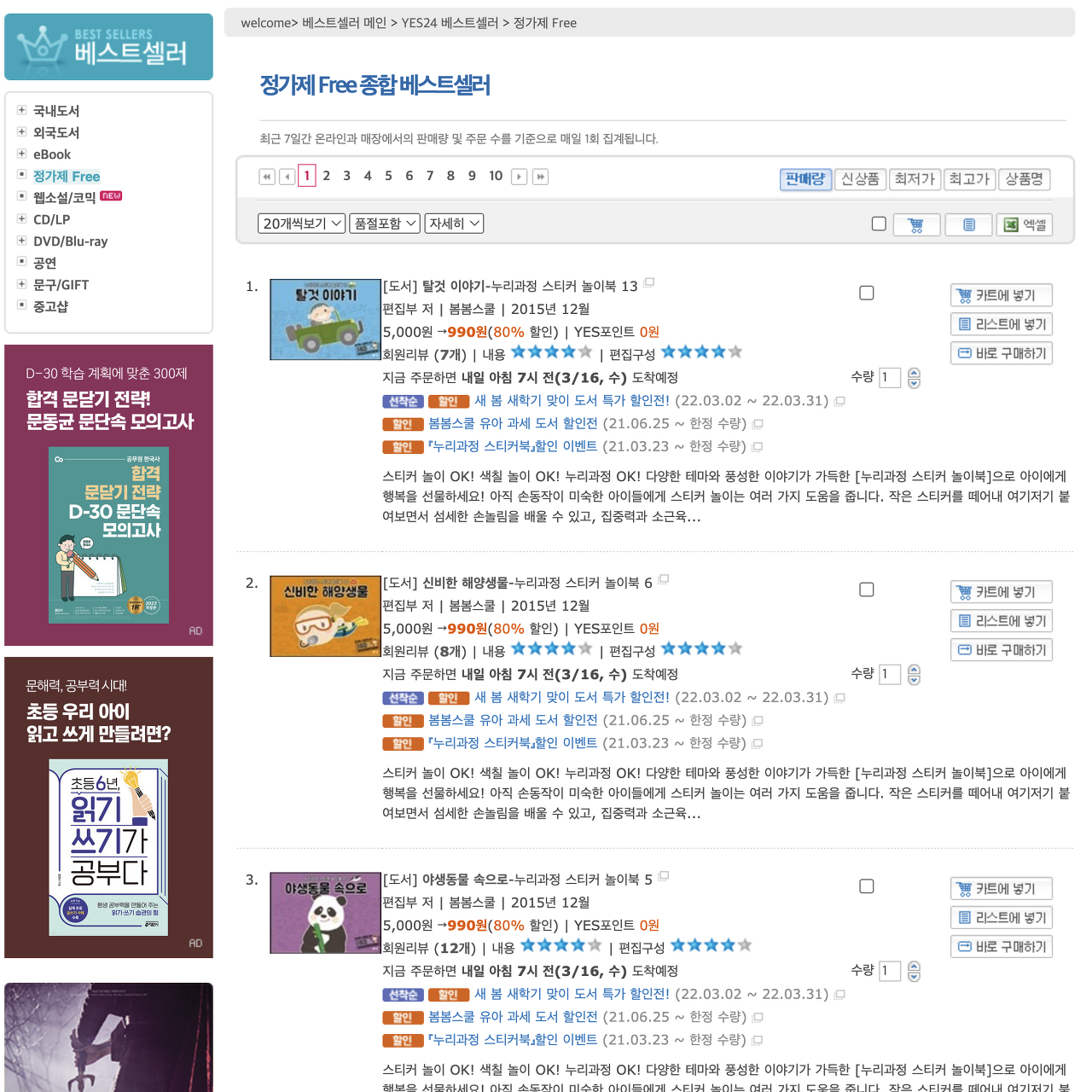
Task: Sort the list by 최저가 tab
Action: tap(915, 179)
